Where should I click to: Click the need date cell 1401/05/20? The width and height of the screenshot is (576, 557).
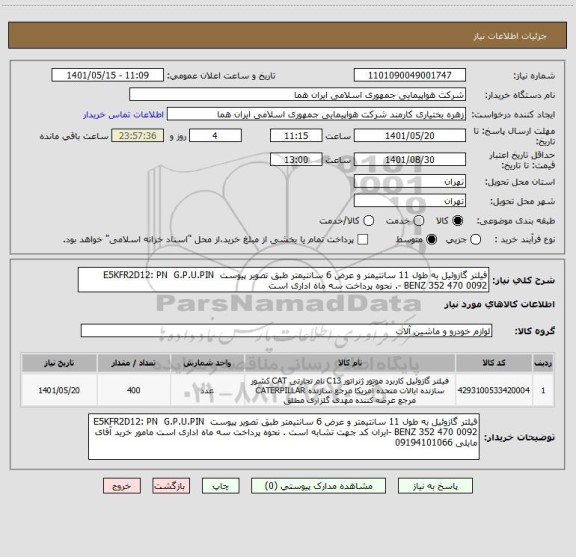tap(59, 390)
